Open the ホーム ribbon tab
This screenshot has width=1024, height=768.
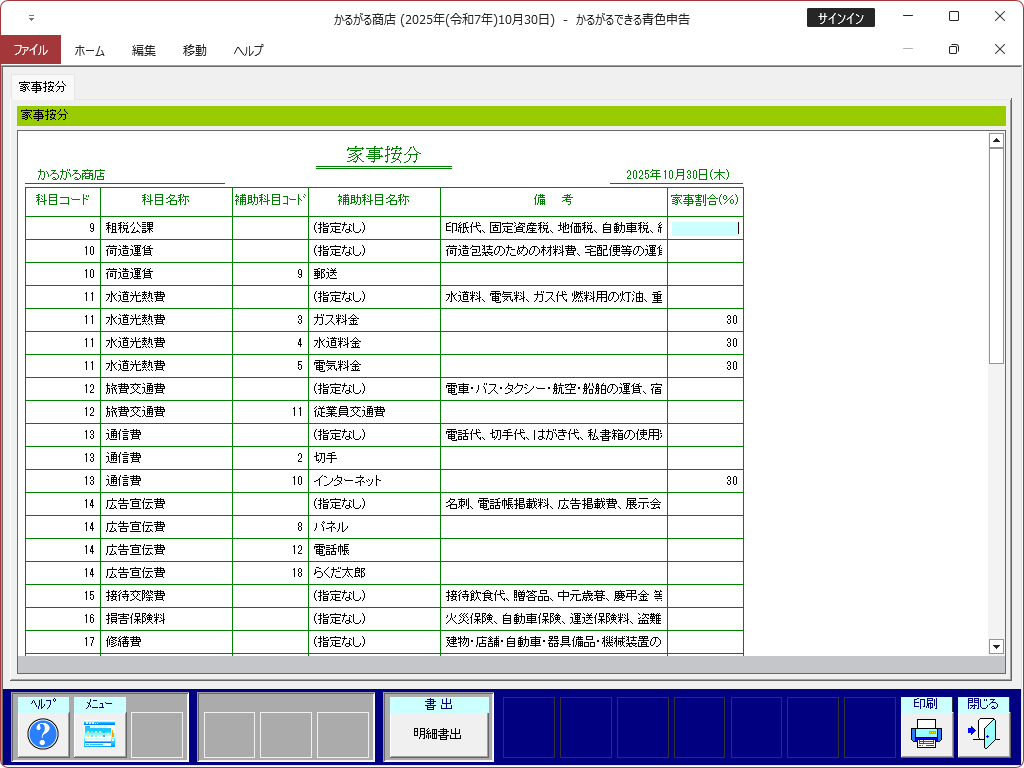click(89, 50)
